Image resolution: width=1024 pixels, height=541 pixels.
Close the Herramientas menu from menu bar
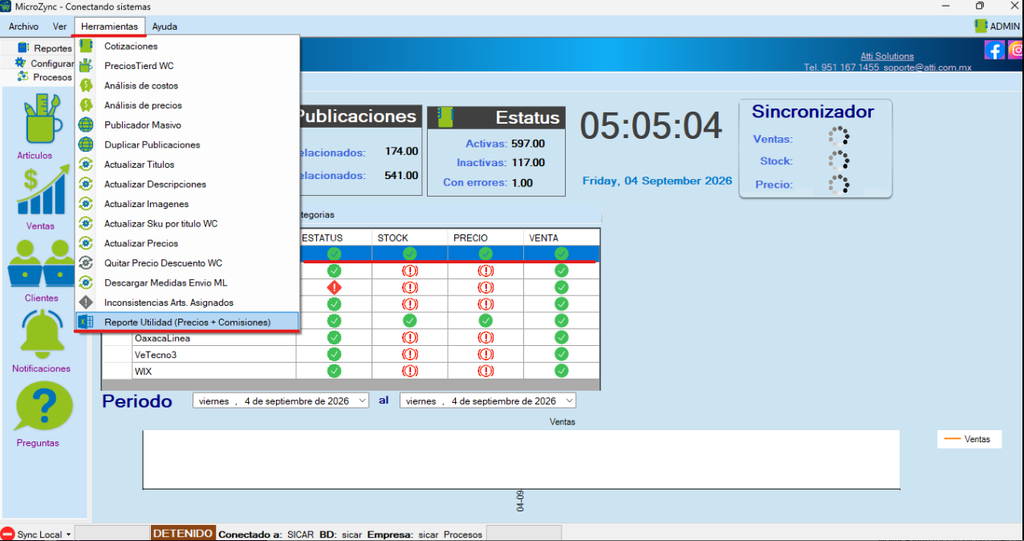(x=110, y=27)
